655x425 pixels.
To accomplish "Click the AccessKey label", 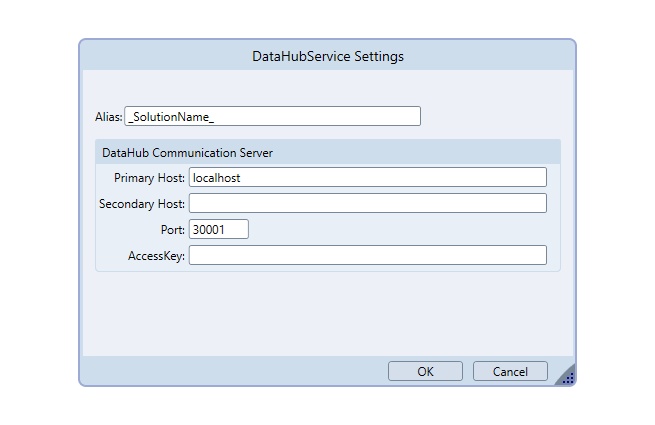I will point(156,256).
